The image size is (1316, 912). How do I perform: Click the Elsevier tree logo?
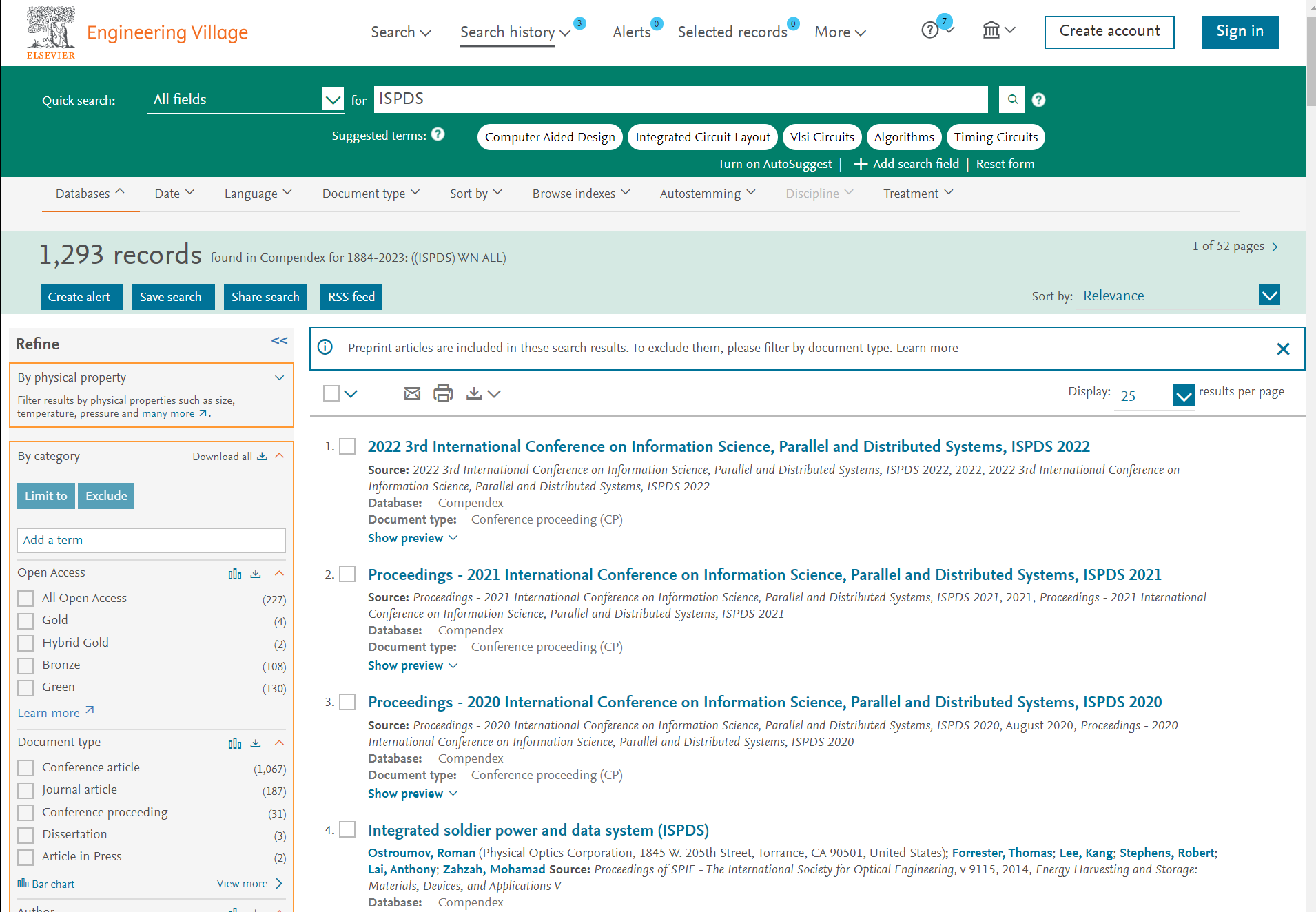50,32
